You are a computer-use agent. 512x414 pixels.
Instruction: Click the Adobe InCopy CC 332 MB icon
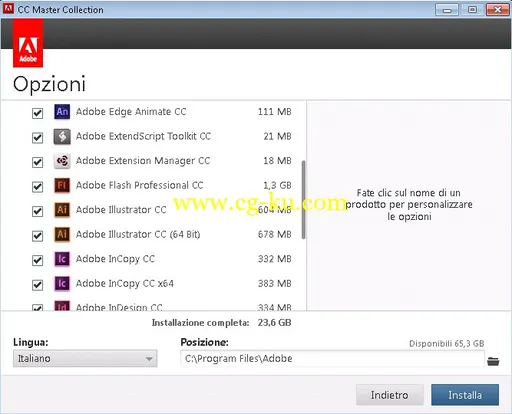tap(62, 259)
